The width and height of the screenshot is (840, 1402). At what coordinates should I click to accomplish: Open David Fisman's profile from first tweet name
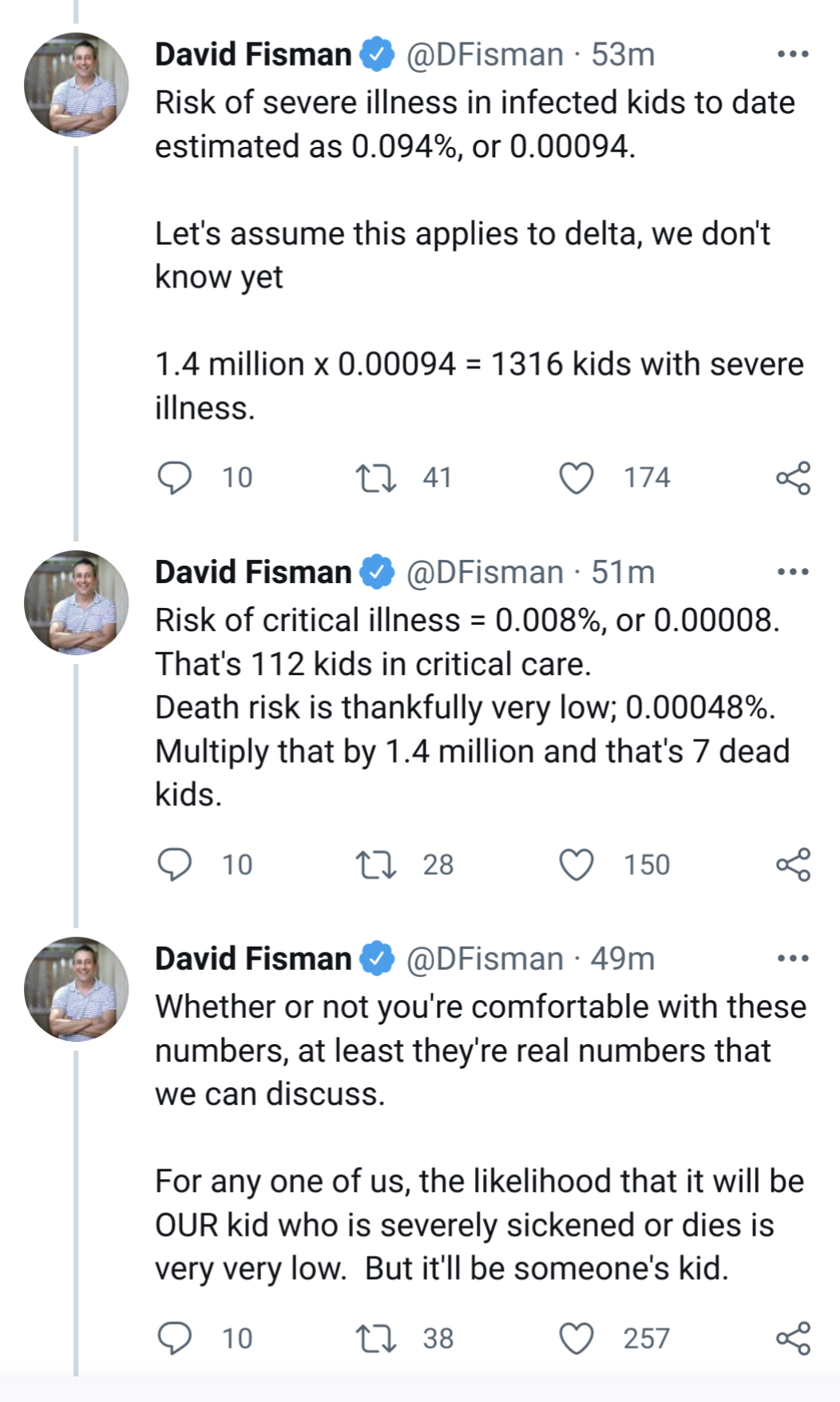point(253,54)
